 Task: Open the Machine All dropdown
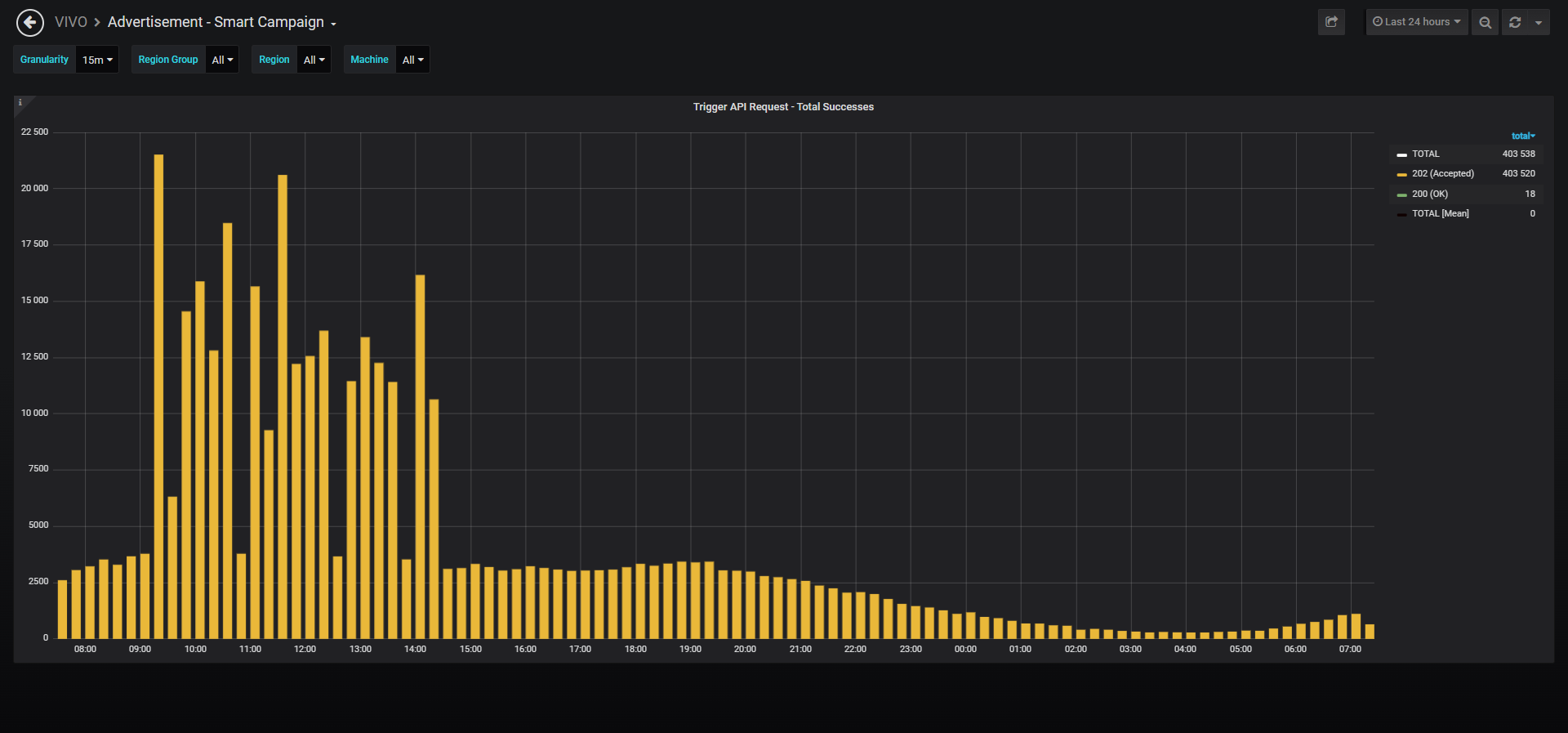point(412,60)
